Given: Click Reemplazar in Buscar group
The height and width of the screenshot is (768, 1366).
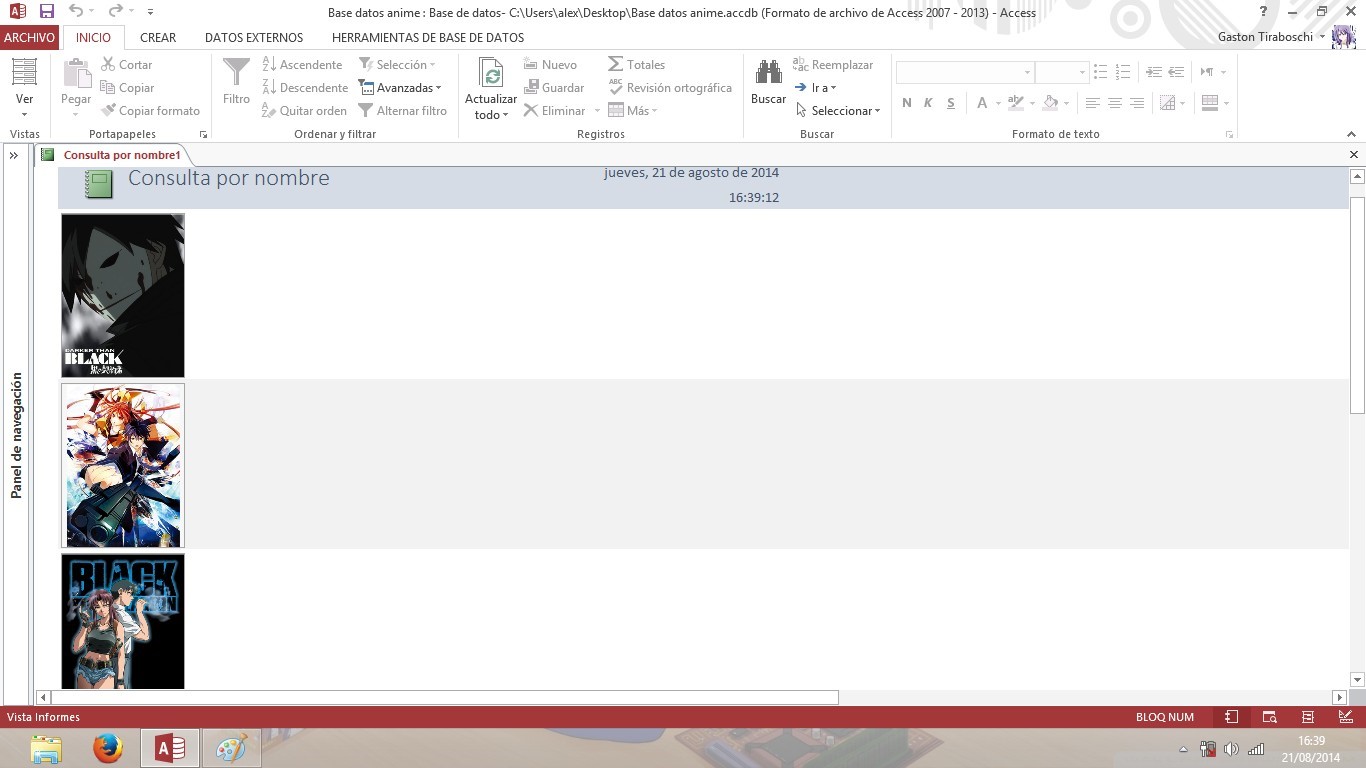Looking at the screenshot, I should coord(833,64).
